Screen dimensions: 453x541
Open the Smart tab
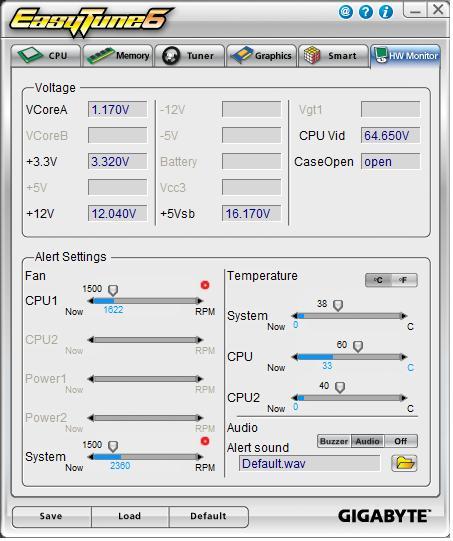pyautogui.click(x=333, y=56)
